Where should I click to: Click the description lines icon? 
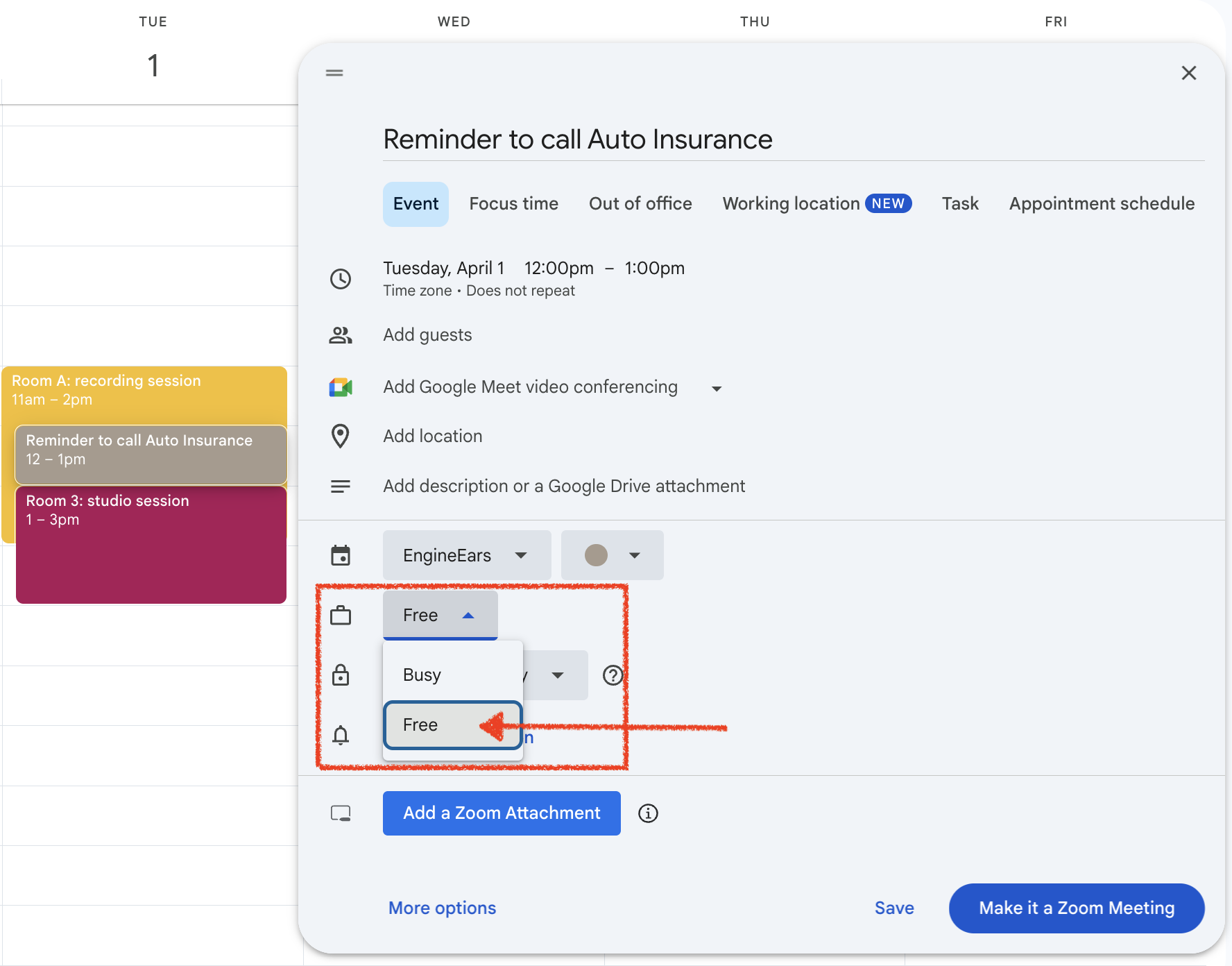(x=340, y=486)
